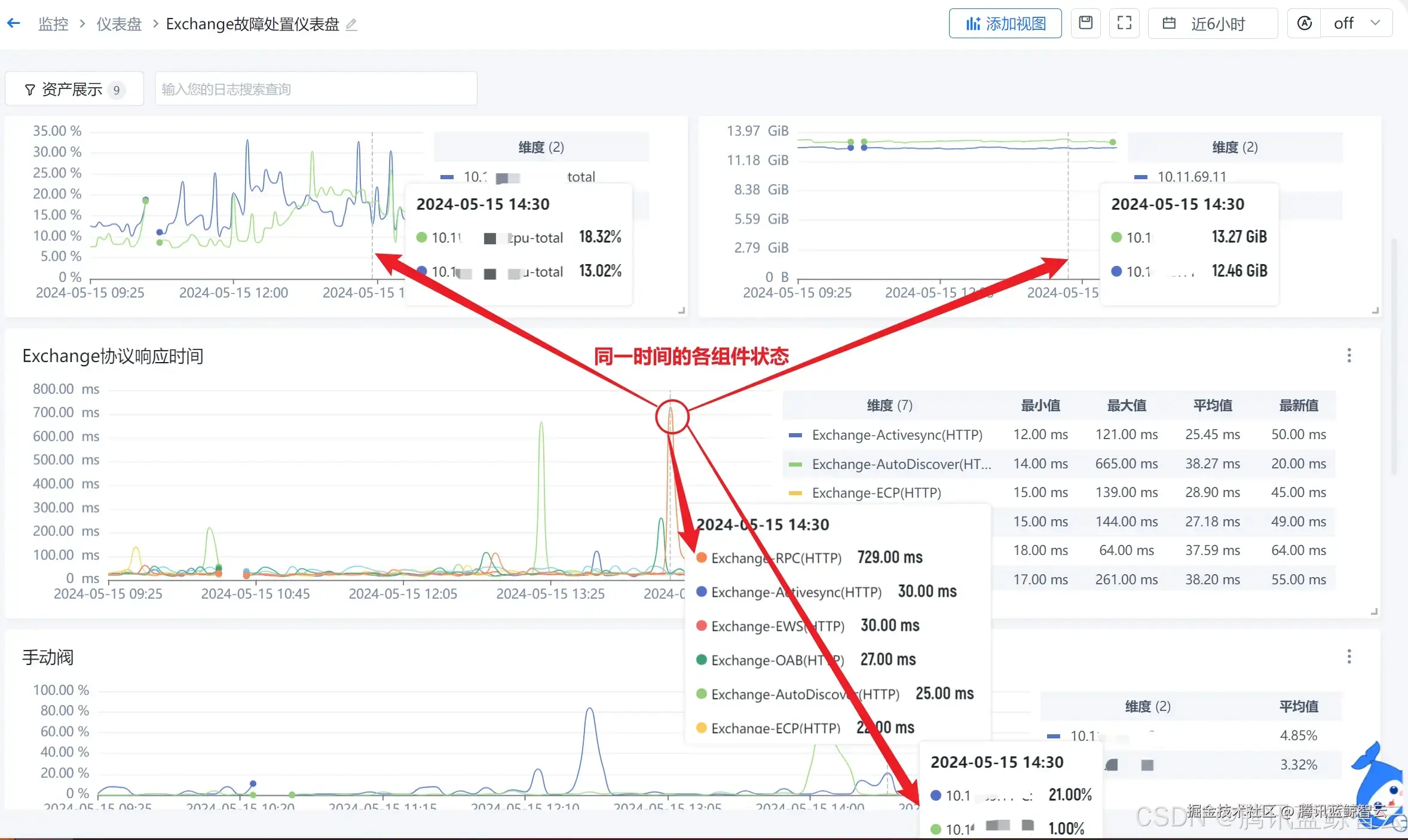Toggle the Exchange-Activesync(HTTP) series visibility
1408x840 pixels.
coord(896,435)
